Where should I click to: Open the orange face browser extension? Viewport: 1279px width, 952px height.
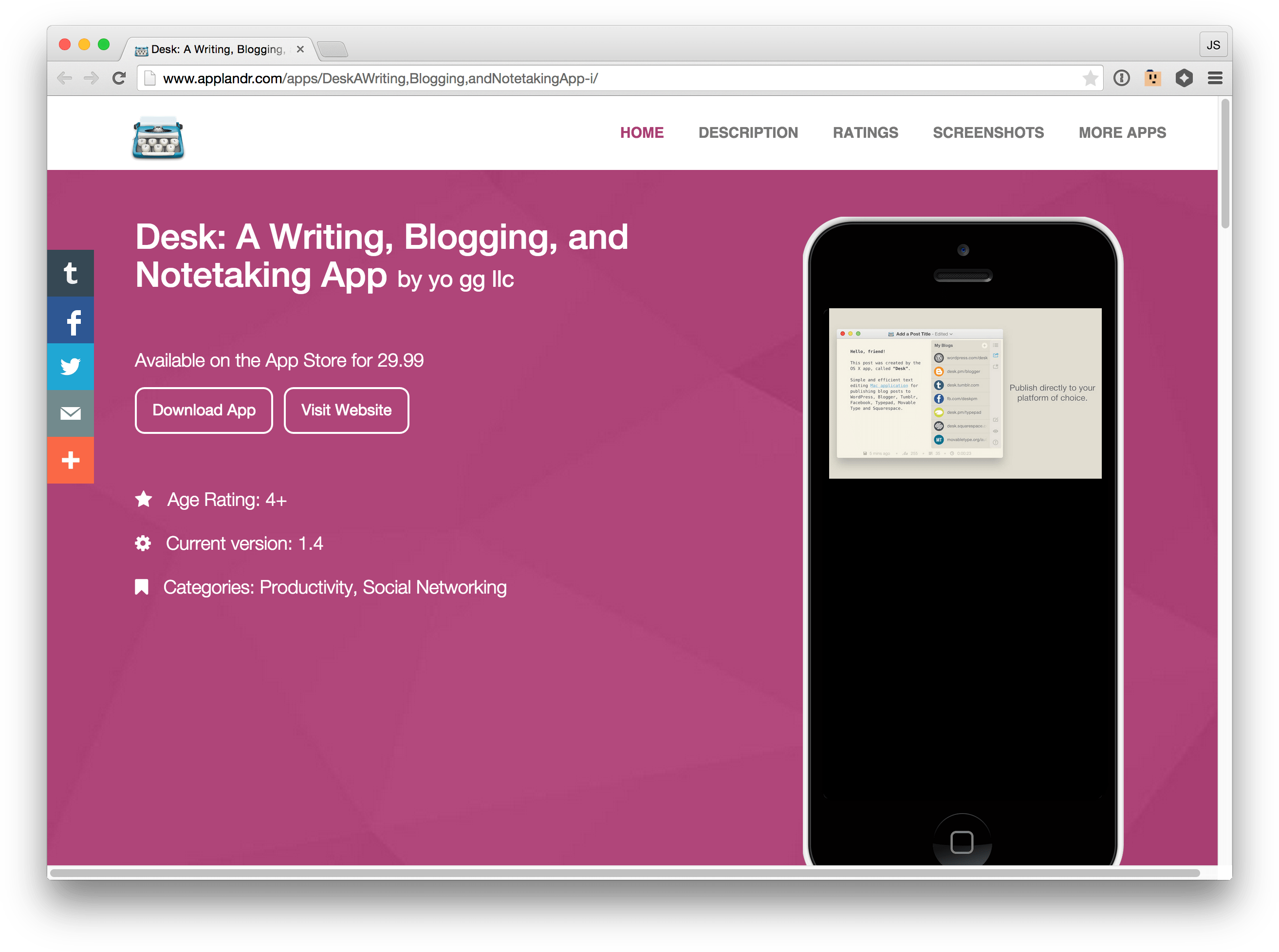pyautogui.click(x=1152, y=78)
